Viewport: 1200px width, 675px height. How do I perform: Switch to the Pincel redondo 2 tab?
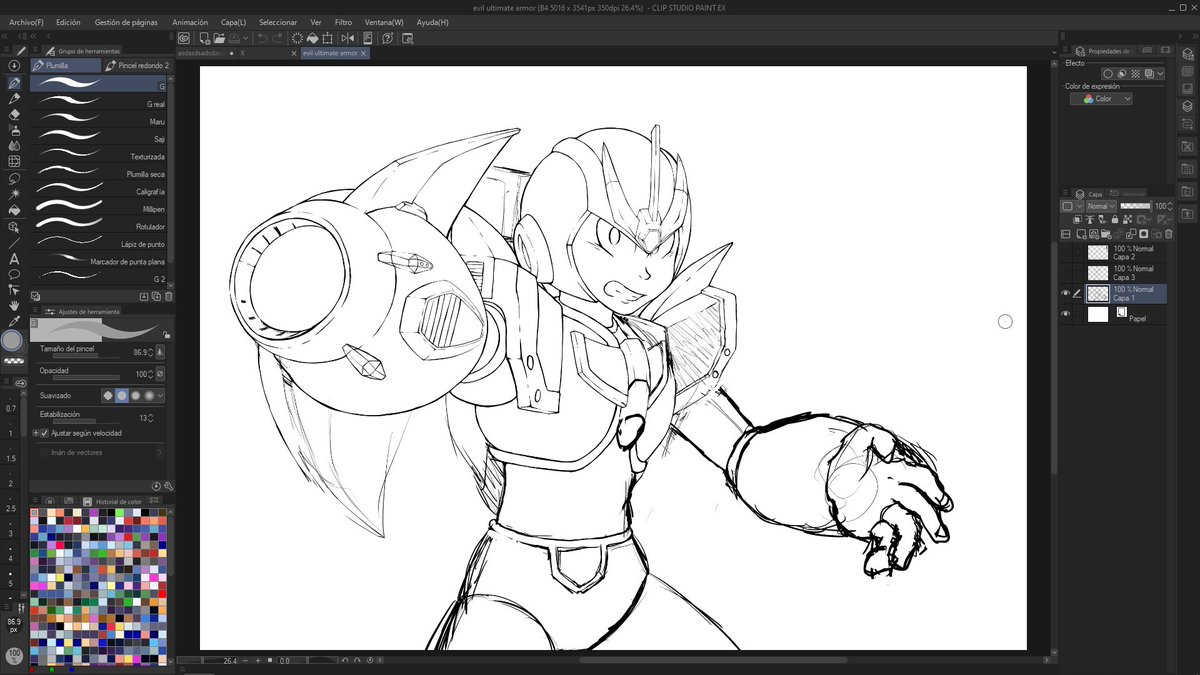tap(138, 65)
